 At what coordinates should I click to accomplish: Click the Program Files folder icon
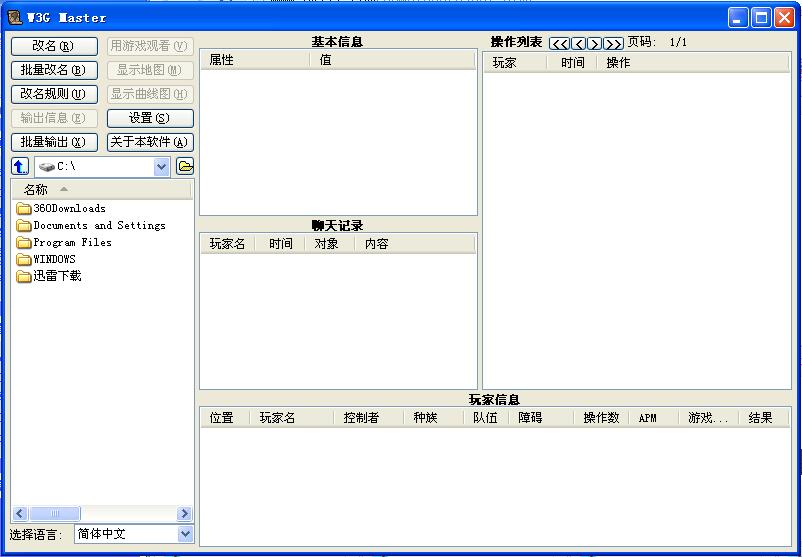[x=24, y=242]
